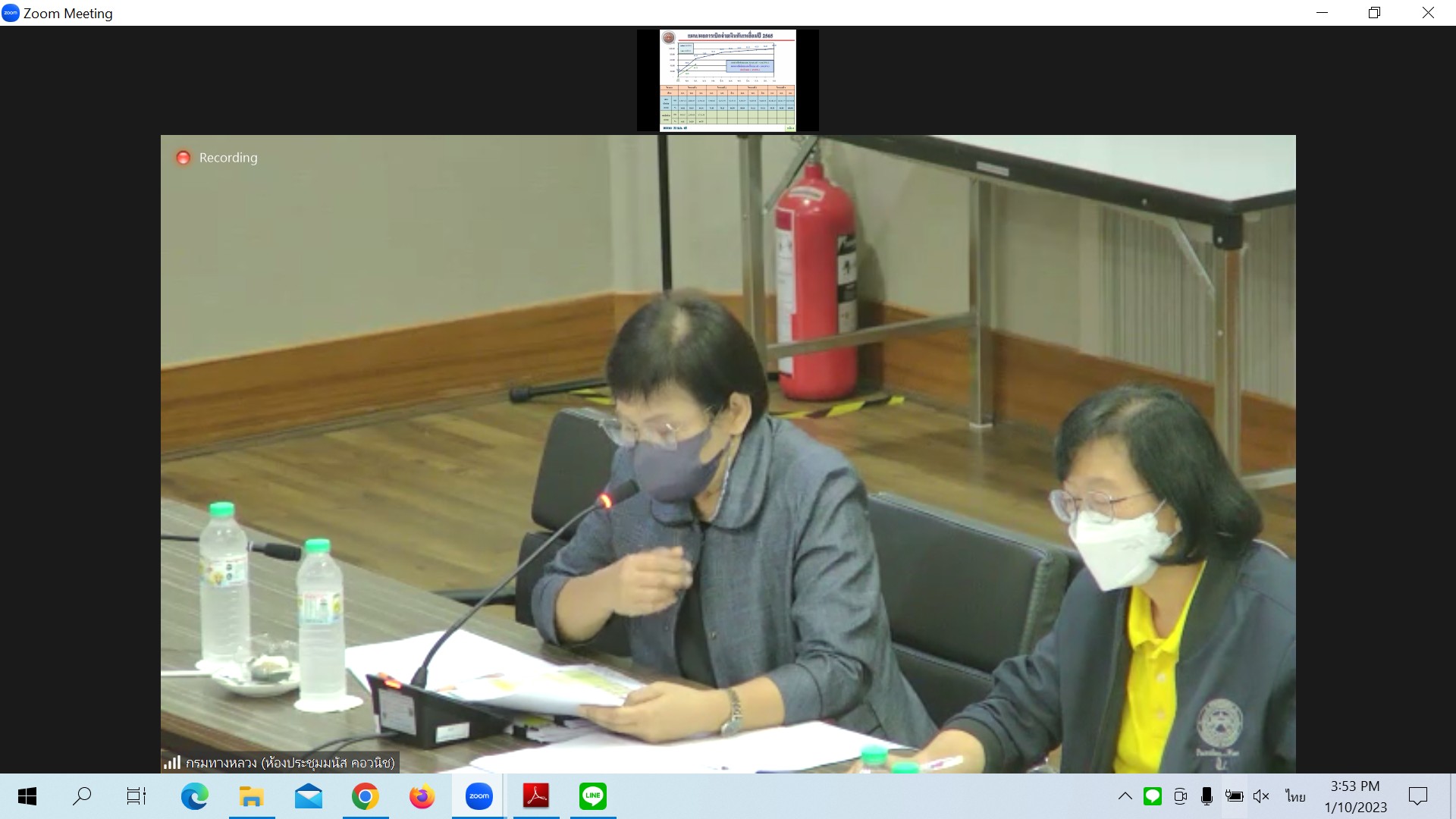Click the microphone icon in system tray

tap(1207, 796)
